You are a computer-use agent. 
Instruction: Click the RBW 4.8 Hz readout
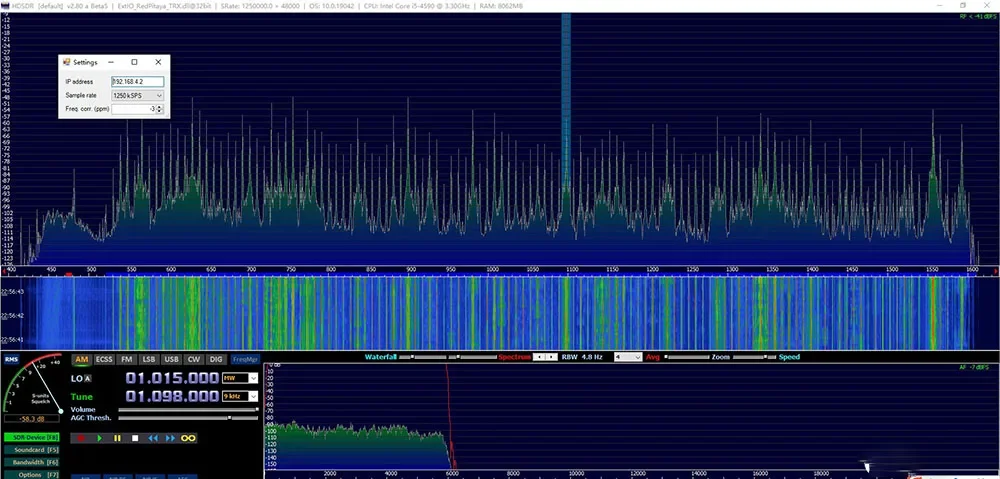point(582,357)
